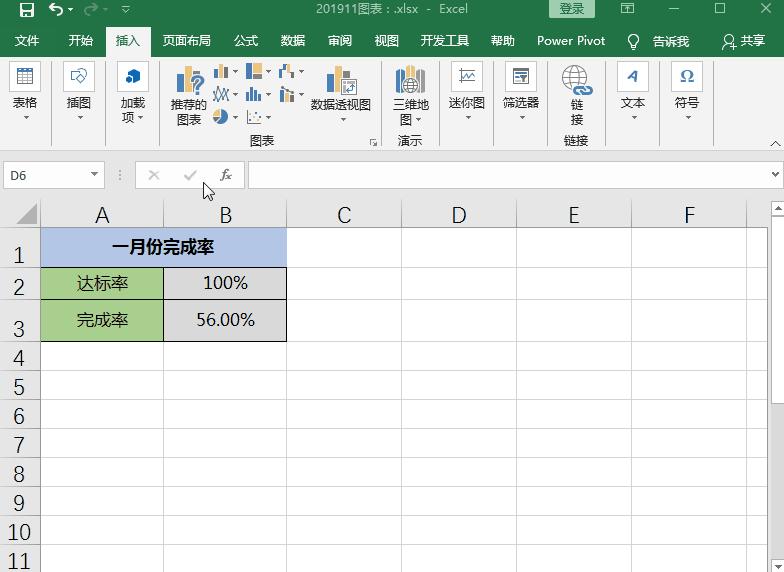Click the 告诉我 lightbulb search
This screenshot has width=784, height=572.
658,41
